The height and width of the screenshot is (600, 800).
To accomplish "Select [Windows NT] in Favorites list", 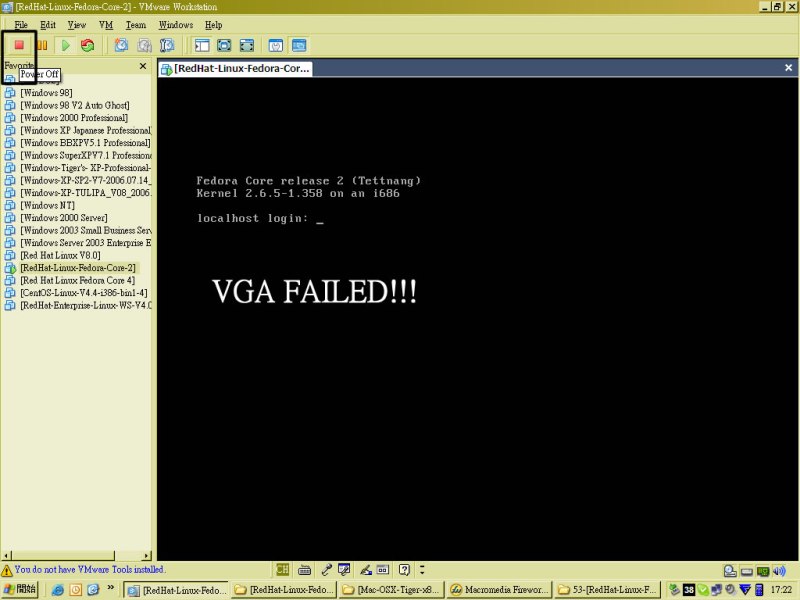I will click(47, 206).
